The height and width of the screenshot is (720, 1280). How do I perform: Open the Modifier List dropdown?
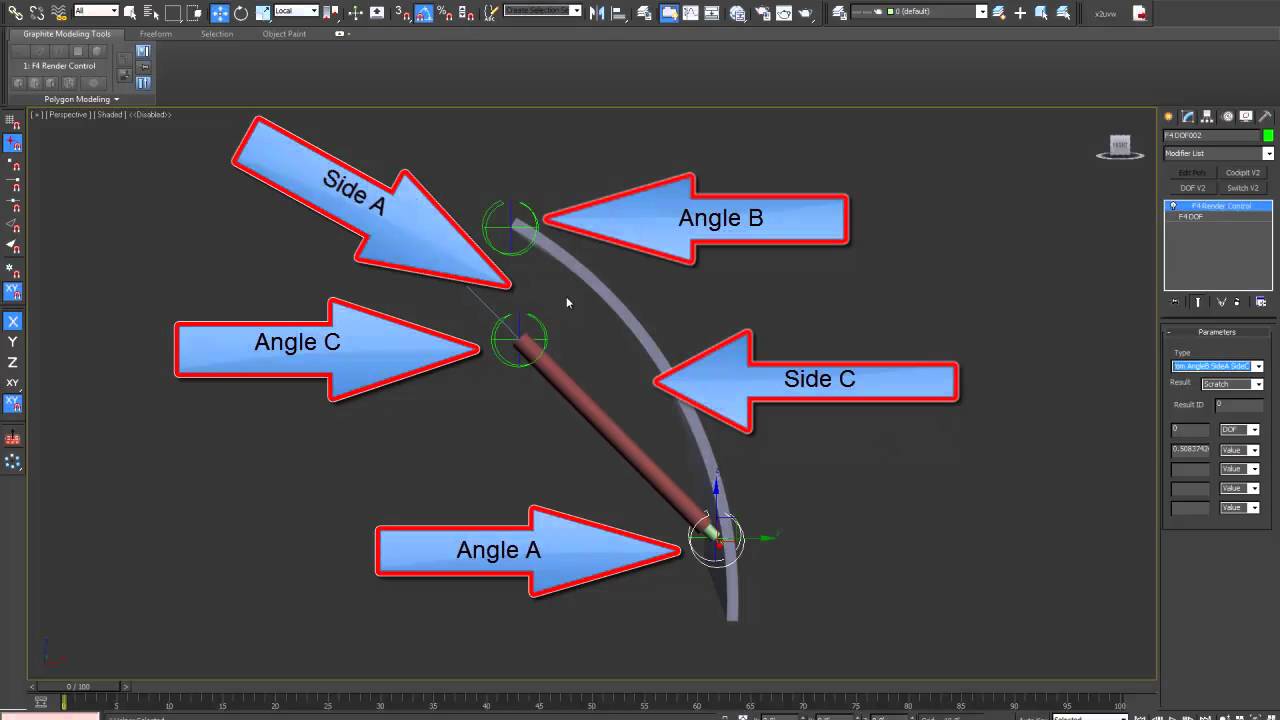pos(1218,153)
